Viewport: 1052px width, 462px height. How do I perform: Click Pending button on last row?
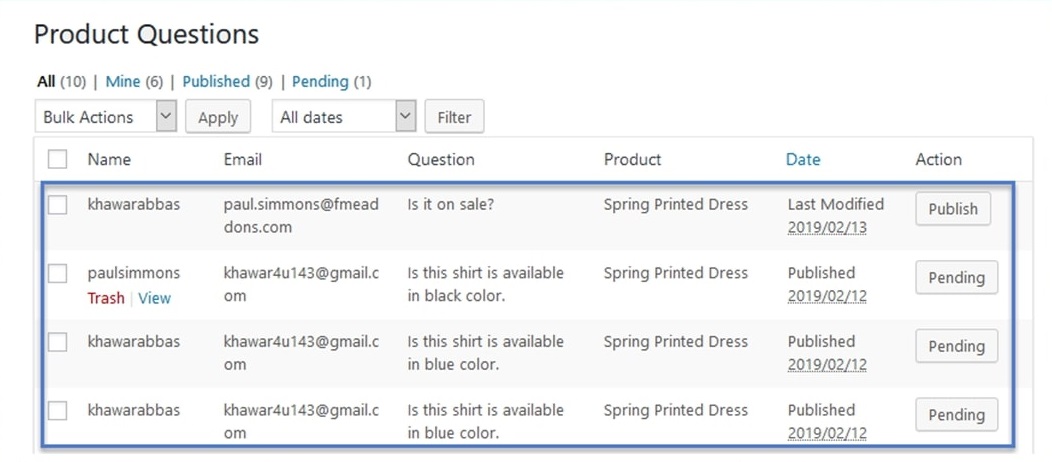[956, 414]
